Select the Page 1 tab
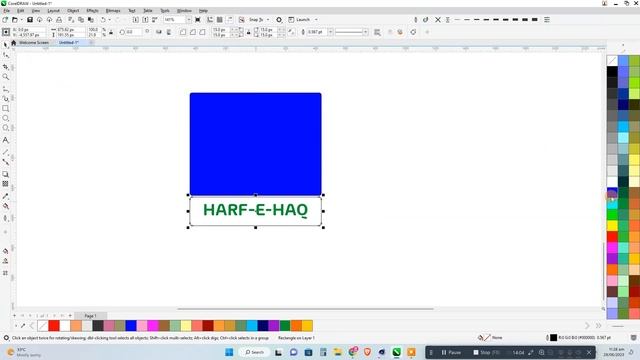 90,316
